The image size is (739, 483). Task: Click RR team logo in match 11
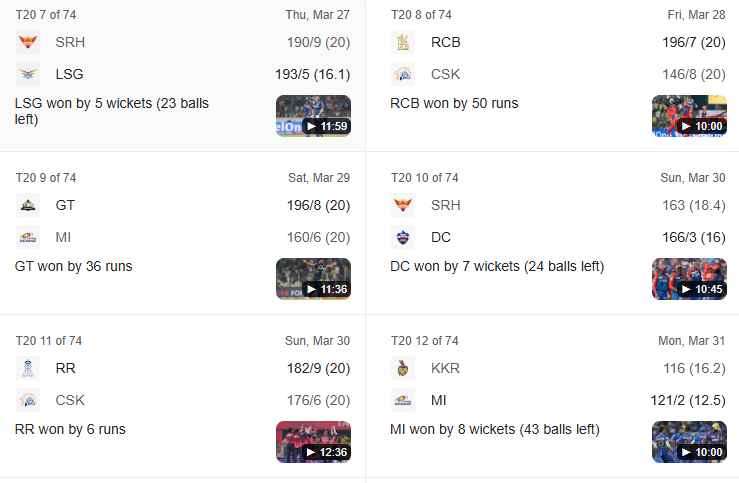click(x=28, y=368)
